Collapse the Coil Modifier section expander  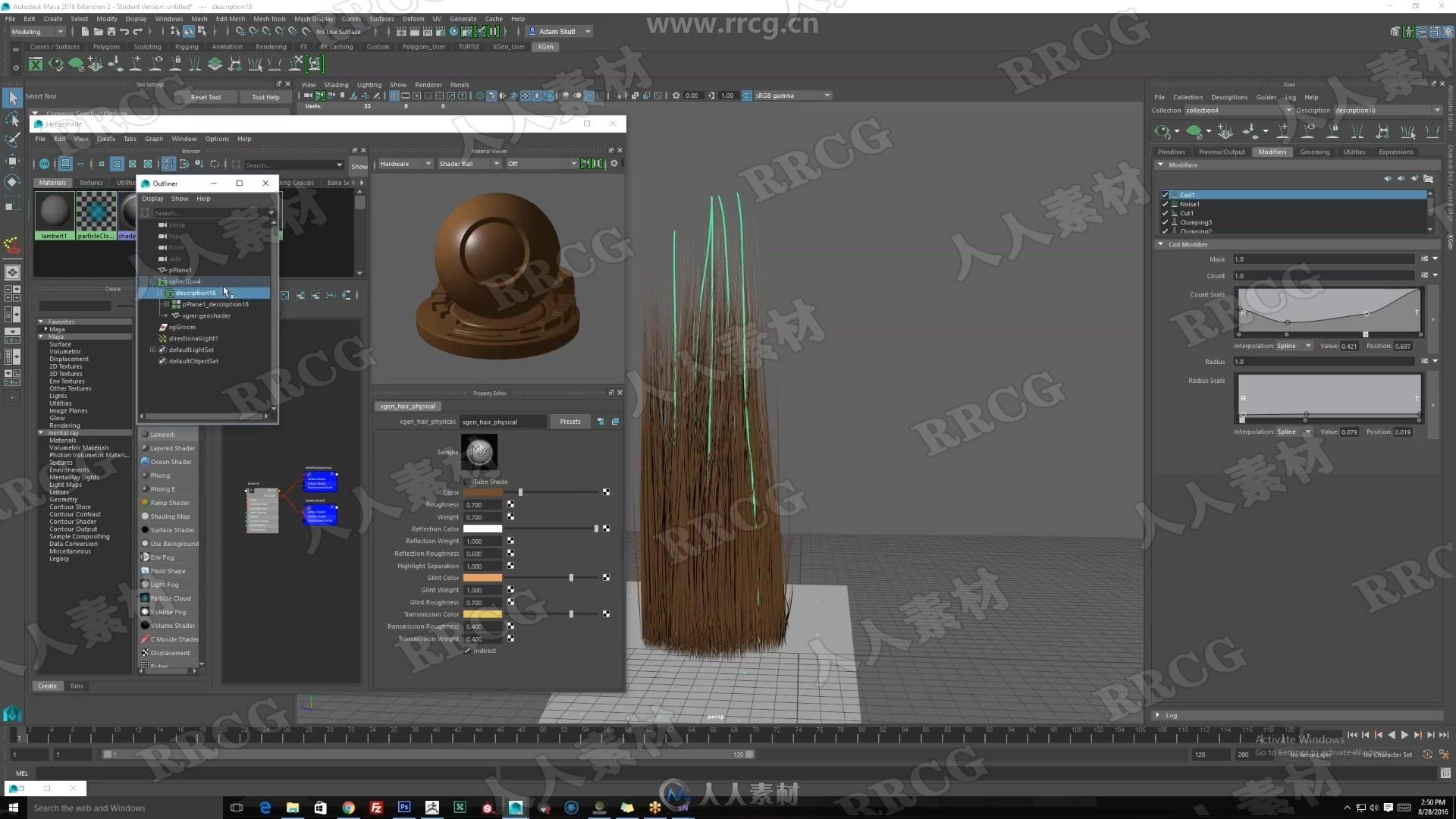[1160, 244]
